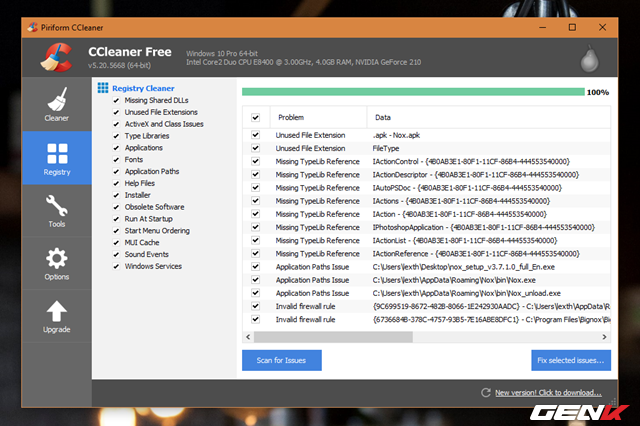Toggle Windows Services checkbox
This screenshot has width=640, height=426.
116,266
